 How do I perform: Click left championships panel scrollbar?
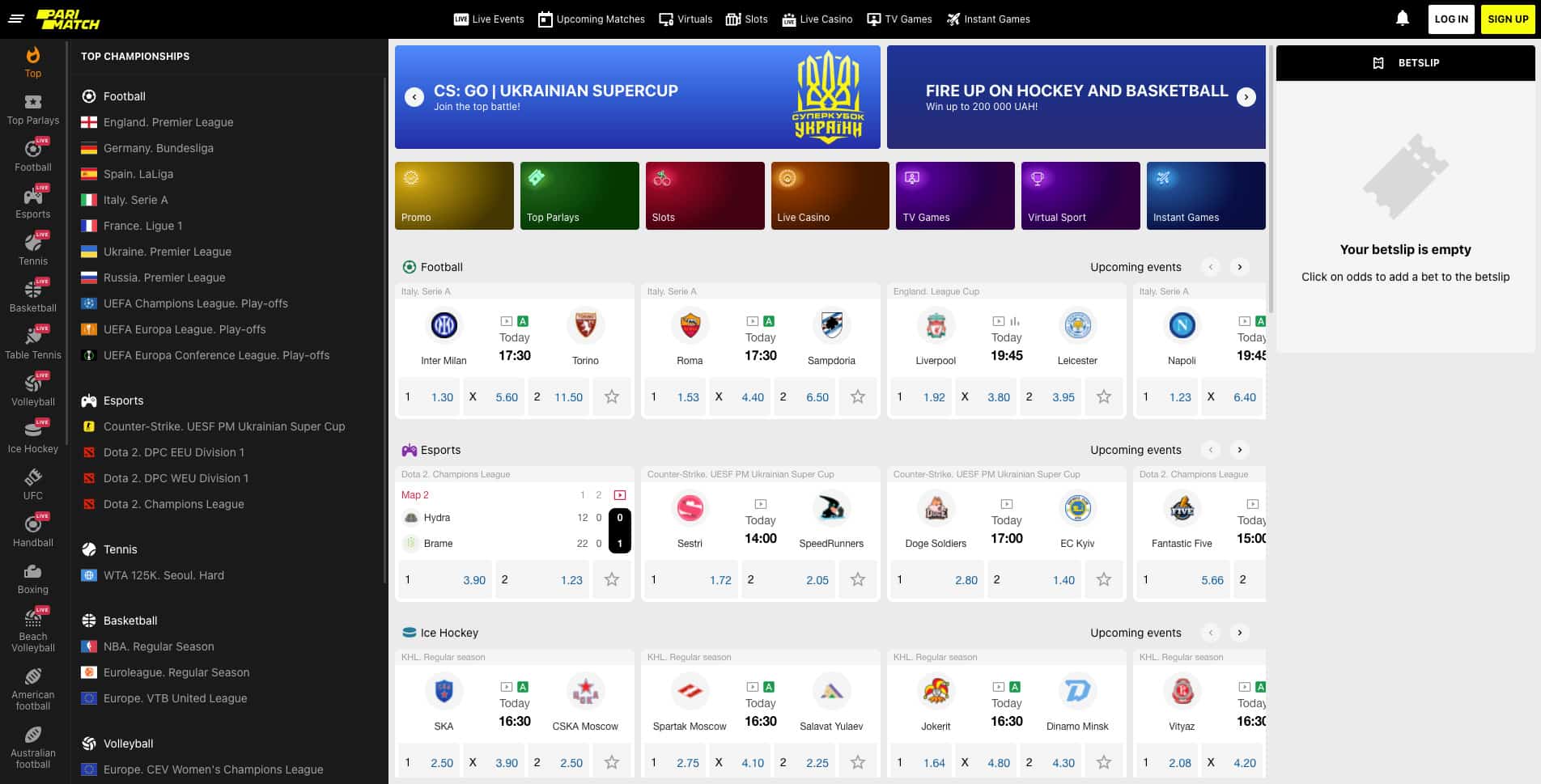coord(384,328)
